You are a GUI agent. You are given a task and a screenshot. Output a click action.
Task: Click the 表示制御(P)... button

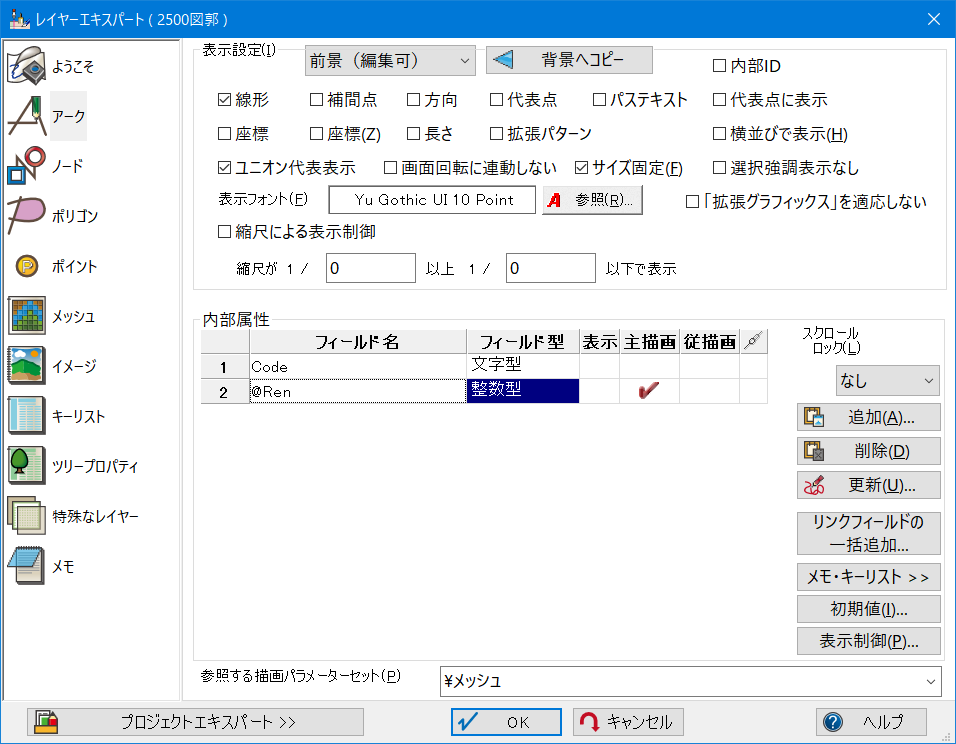[x=868, y=641]
